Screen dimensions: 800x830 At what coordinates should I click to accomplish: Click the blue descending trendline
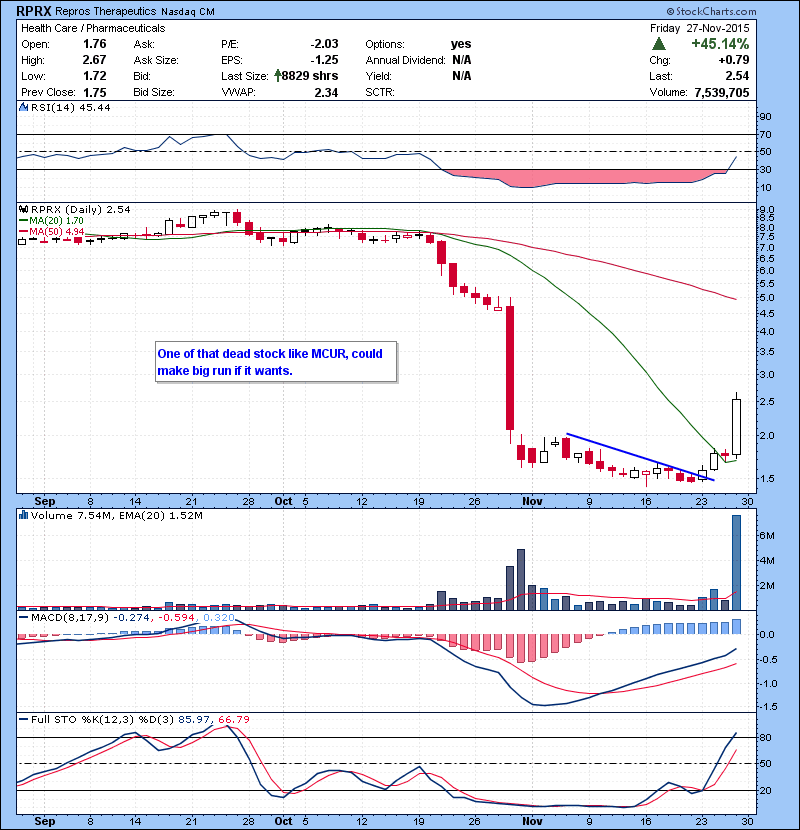640,457
